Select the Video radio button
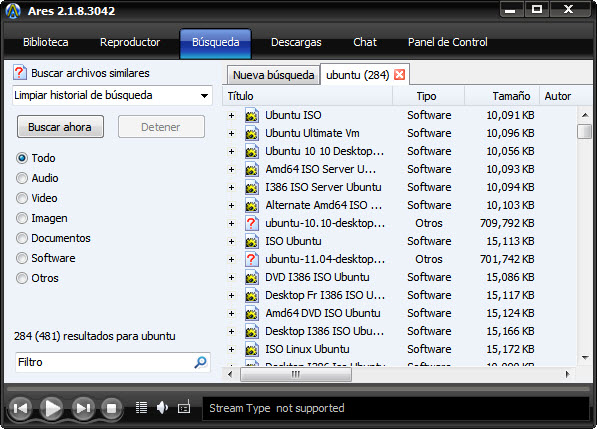Image resolution: width=597 pixels, height=429 pixels. tap(22, 198)
